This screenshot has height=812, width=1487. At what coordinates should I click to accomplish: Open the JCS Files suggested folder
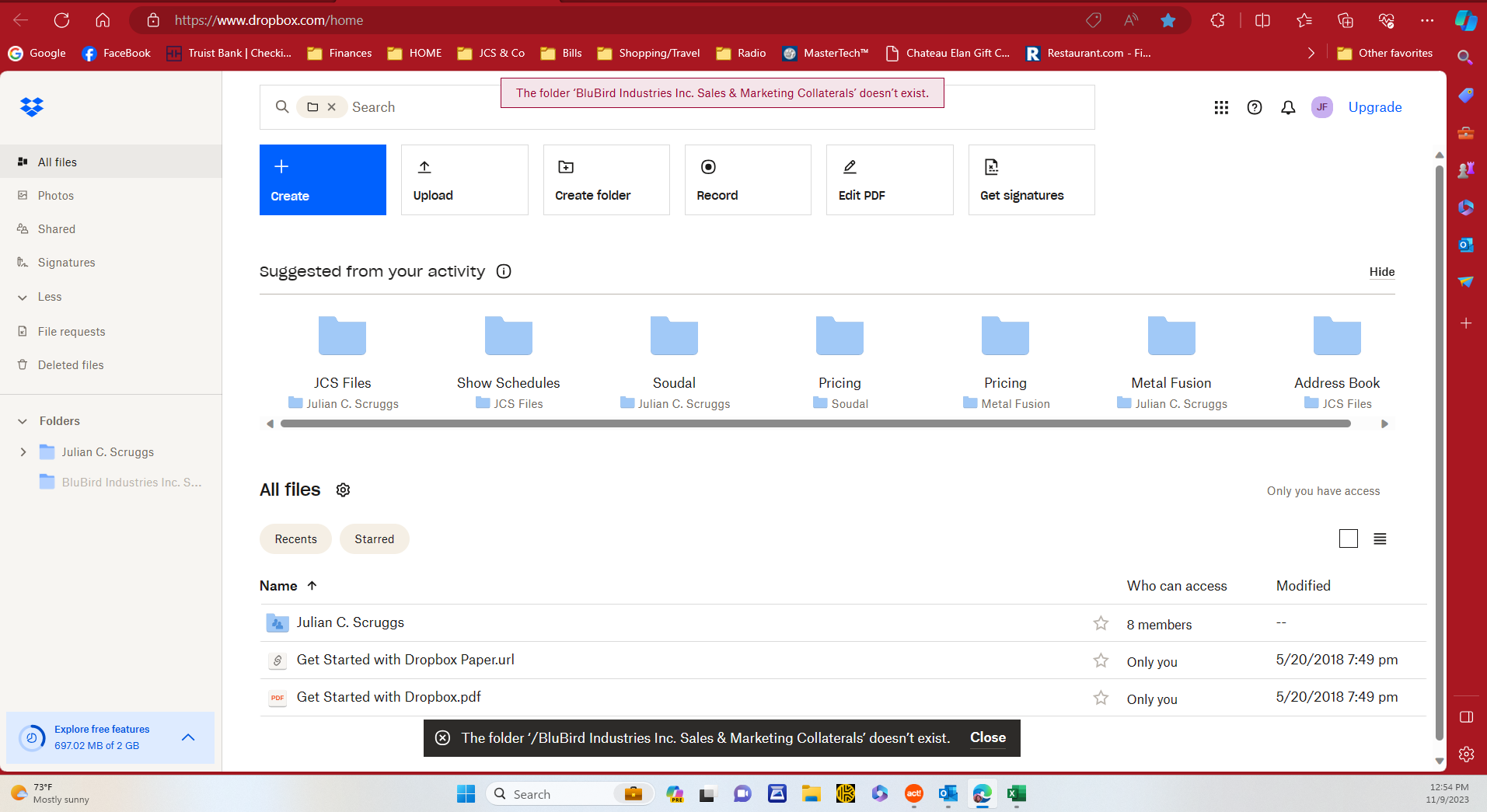point(343,362)
